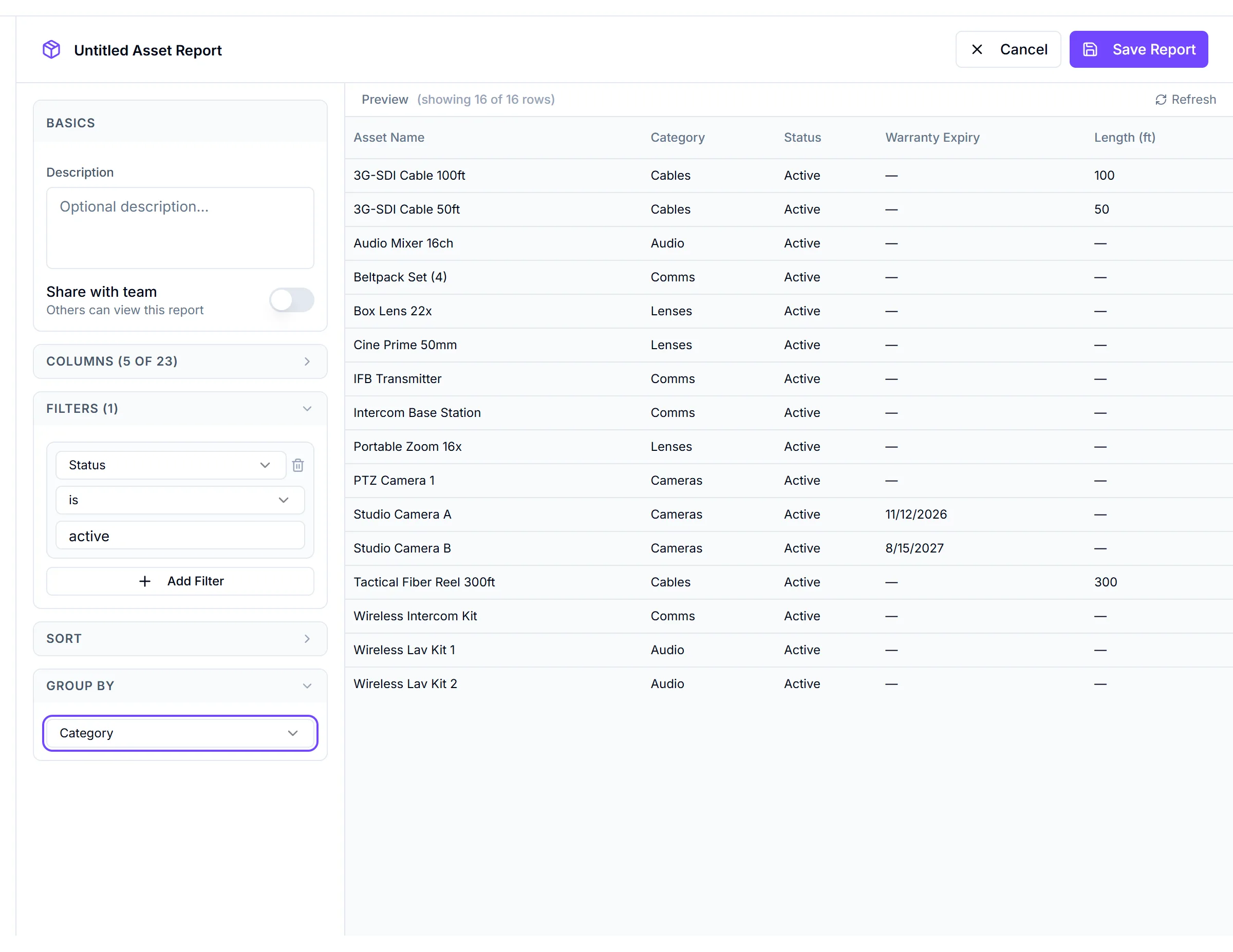Open the Category group-by dropdown
Viewport: 1233px width, 952px height.
tap(180, 733)
